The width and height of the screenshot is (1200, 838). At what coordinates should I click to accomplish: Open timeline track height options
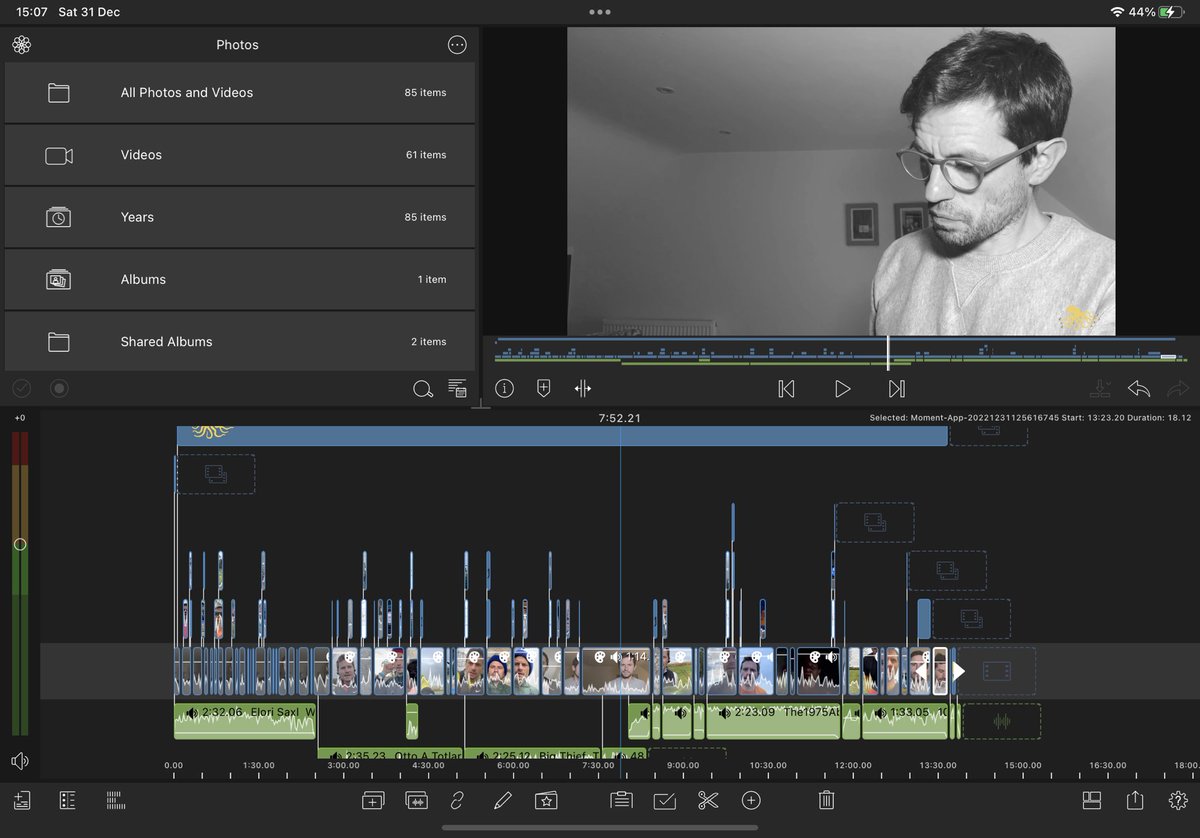(x=114, y=800)
